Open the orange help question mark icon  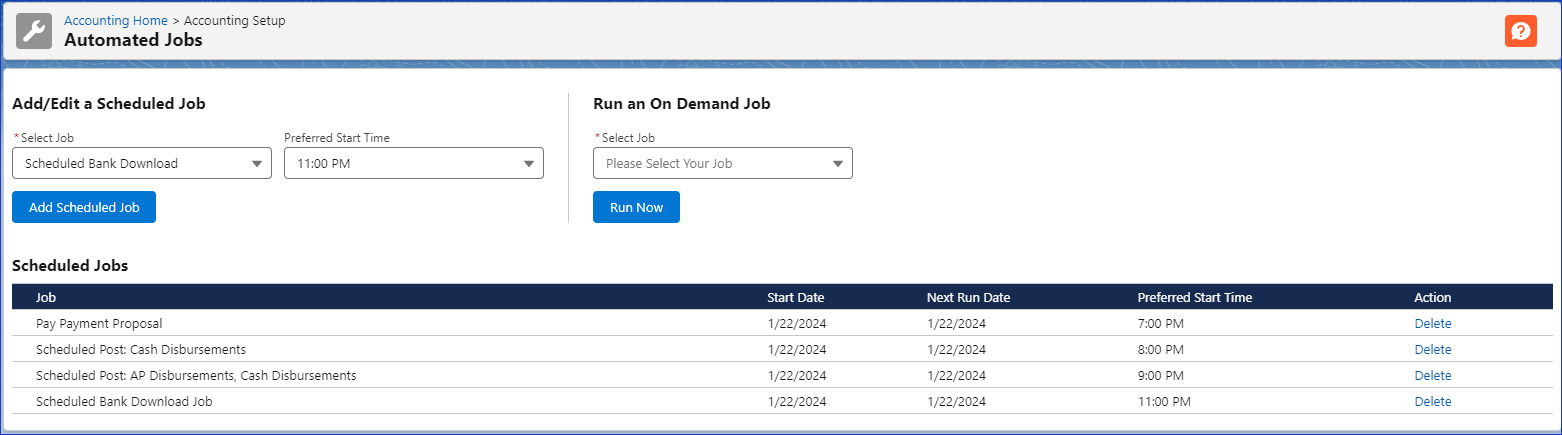pyautogui.click(x=1520, y=31)
